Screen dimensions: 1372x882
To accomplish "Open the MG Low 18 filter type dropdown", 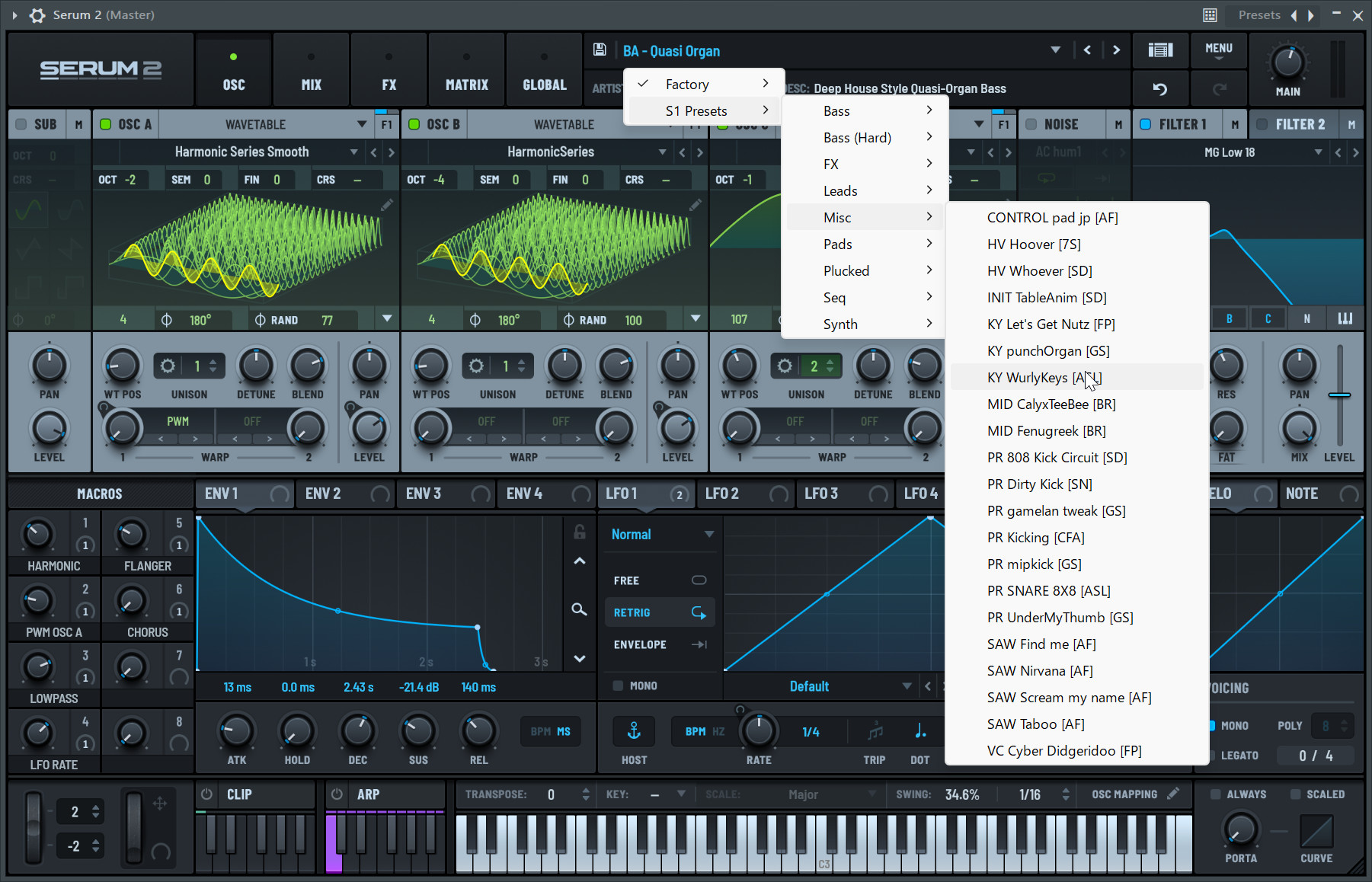I will [x=1318, y=152].
